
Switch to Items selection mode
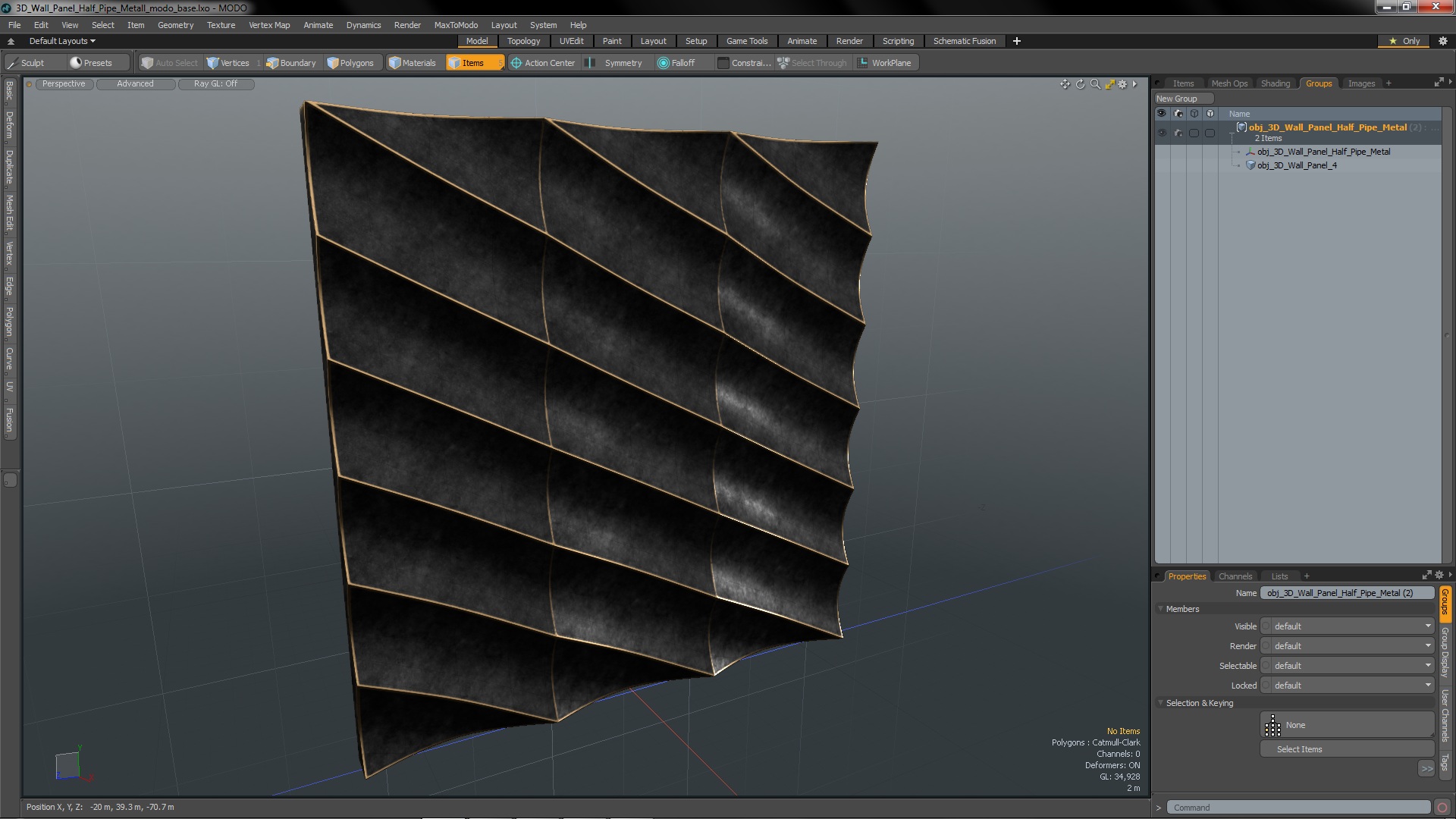[x=474, y=63]
